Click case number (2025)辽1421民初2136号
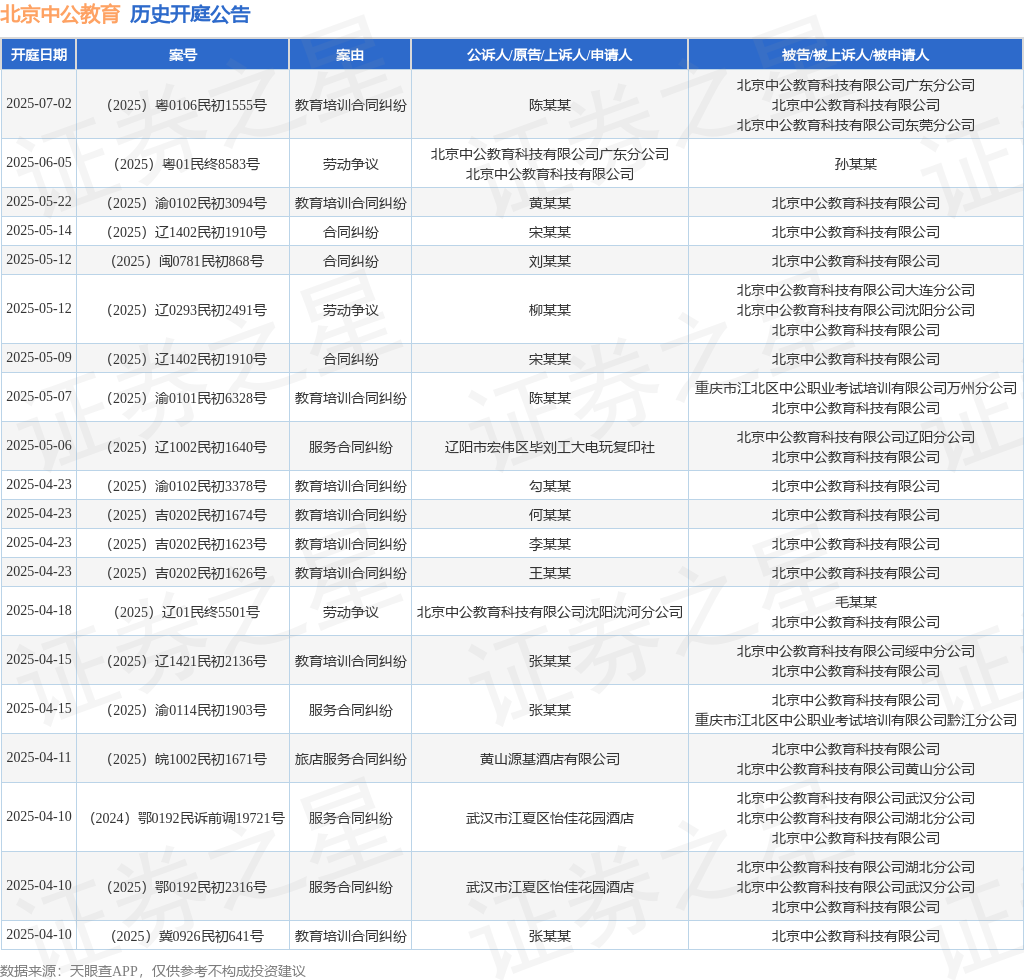The height and width of the screenshot is (980, 1024). (x=186, y=661)
